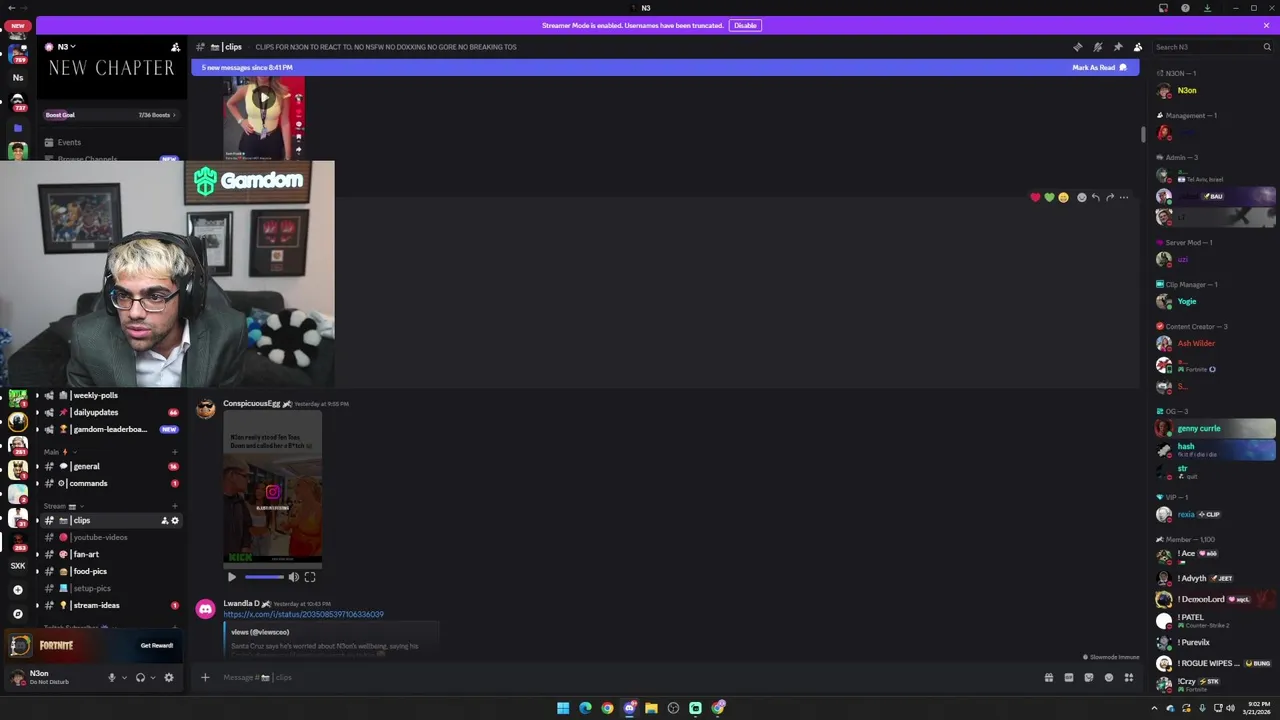
Task: Open notification settings bell-slash icon
Action: [x=1097, y=47]
